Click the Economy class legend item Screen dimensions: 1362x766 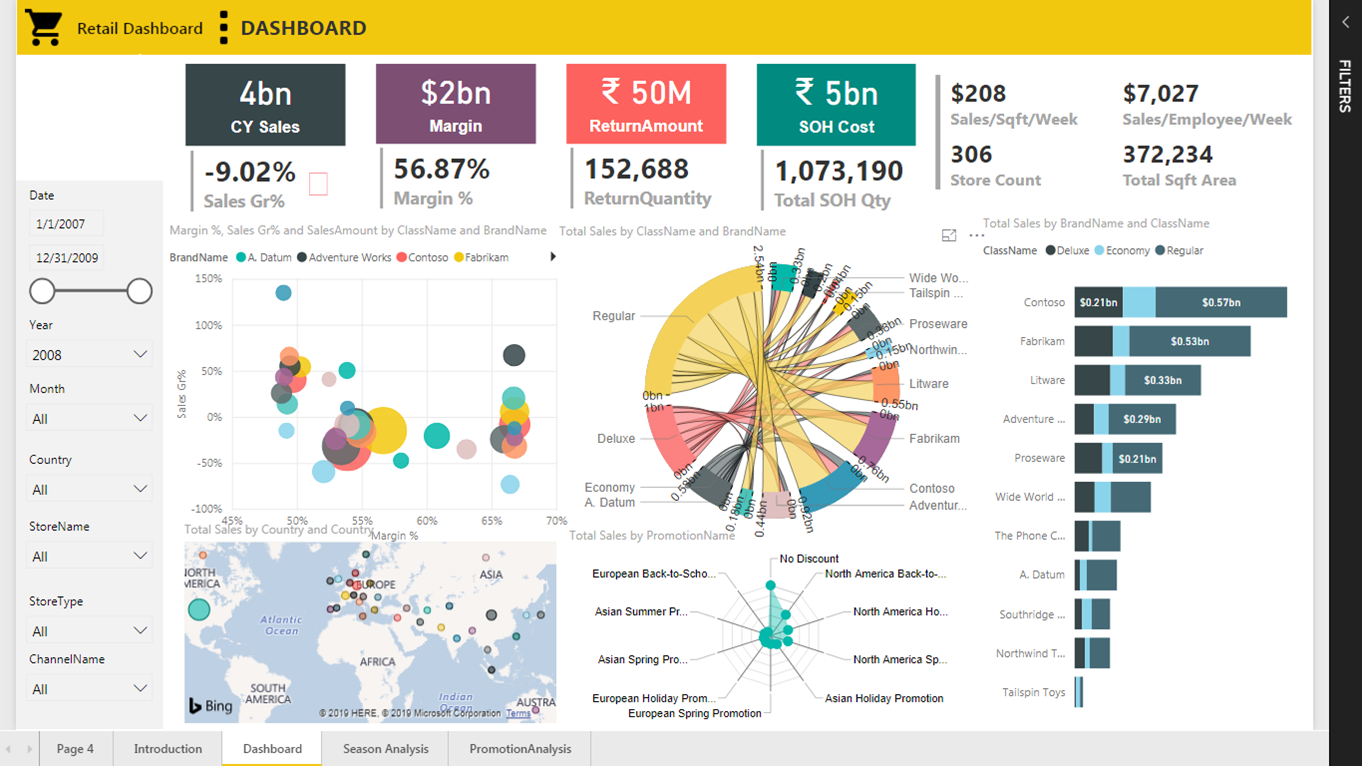1122,251
